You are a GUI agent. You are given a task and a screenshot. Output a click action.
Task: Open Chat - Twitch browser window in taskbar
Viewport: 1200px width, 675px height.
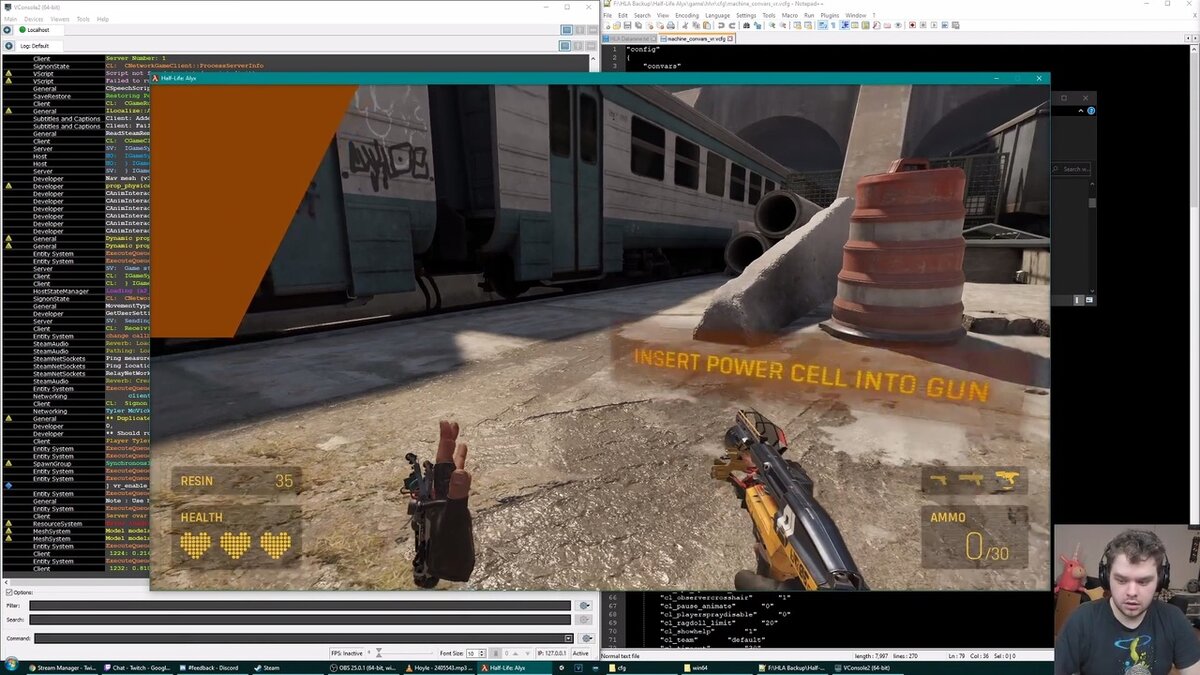[x=138, y=667]
